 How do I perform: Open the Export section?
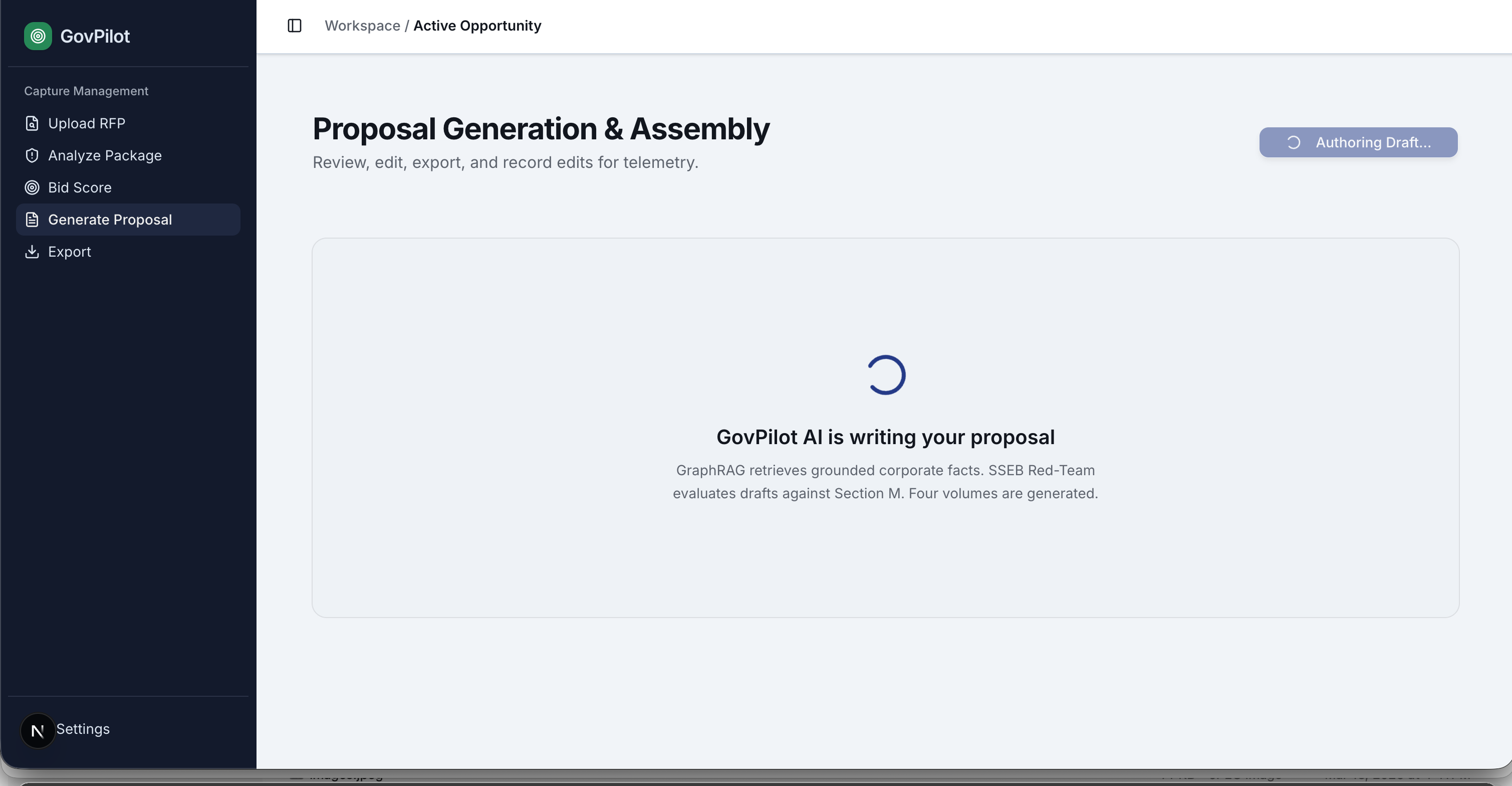coord(70,252)
